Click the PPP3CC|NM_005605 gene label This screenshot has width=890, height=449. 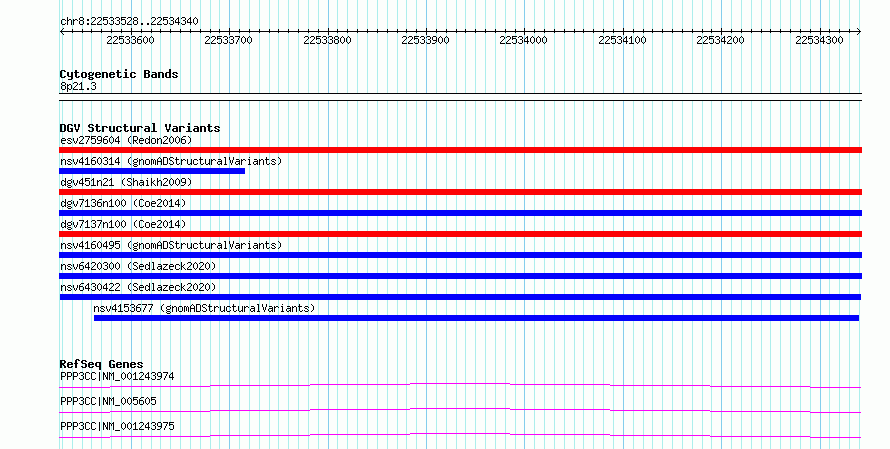click(108, 401)
